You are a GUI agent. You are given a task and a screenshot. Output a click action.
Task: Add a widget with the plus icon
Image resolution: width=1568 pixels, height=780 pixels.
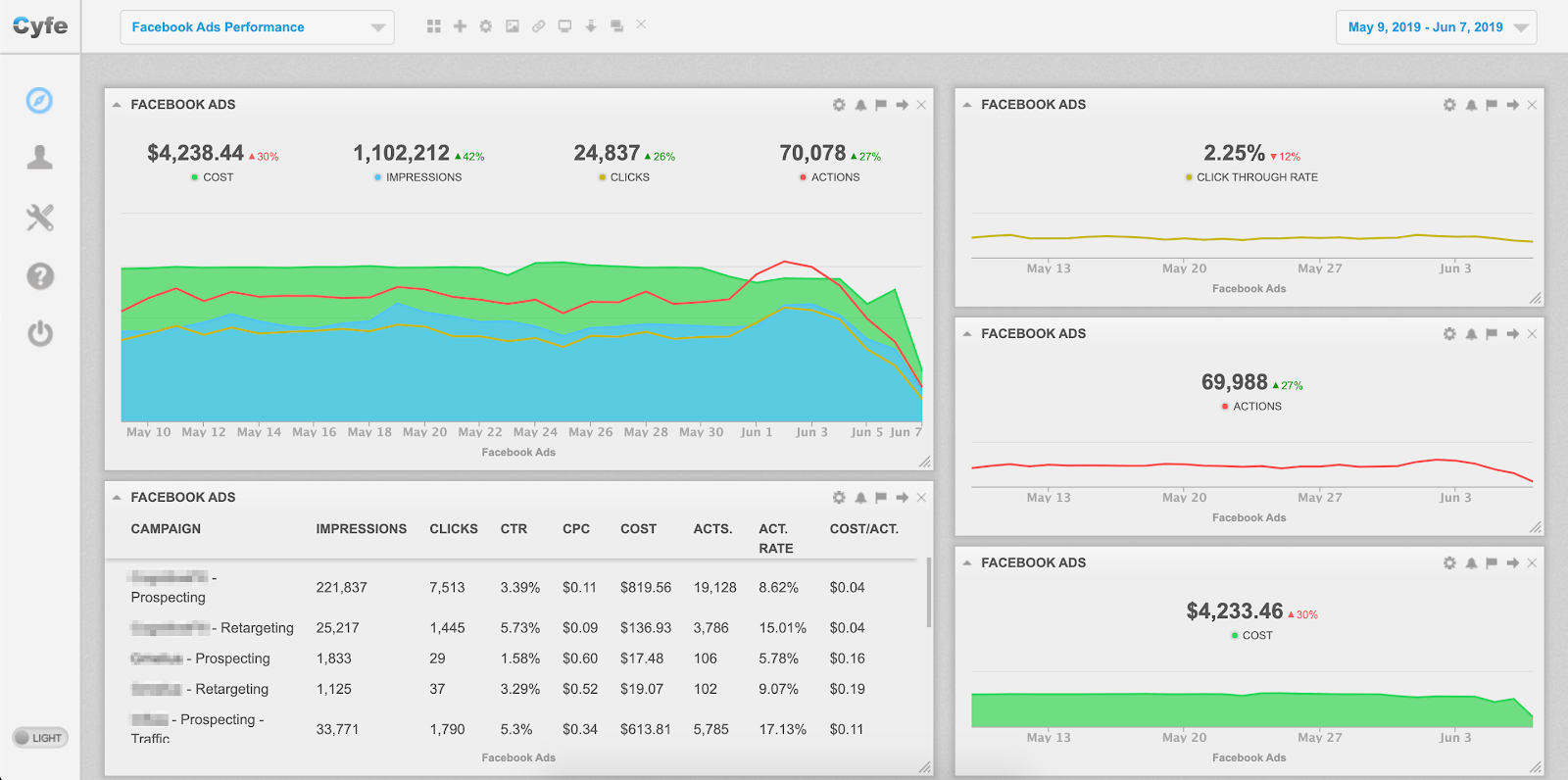point(460,26)
